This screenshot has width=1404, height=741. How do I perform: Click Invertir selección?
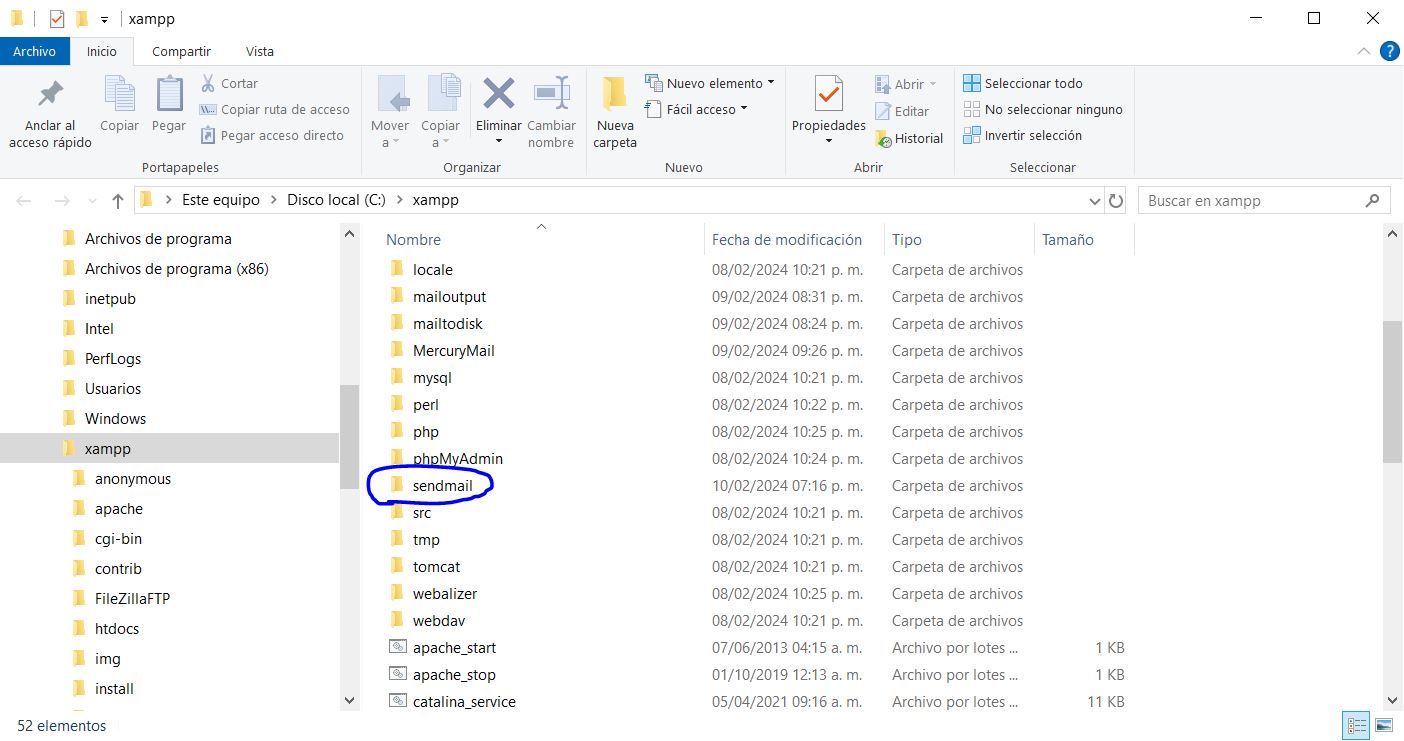(x=1022, y=135)
